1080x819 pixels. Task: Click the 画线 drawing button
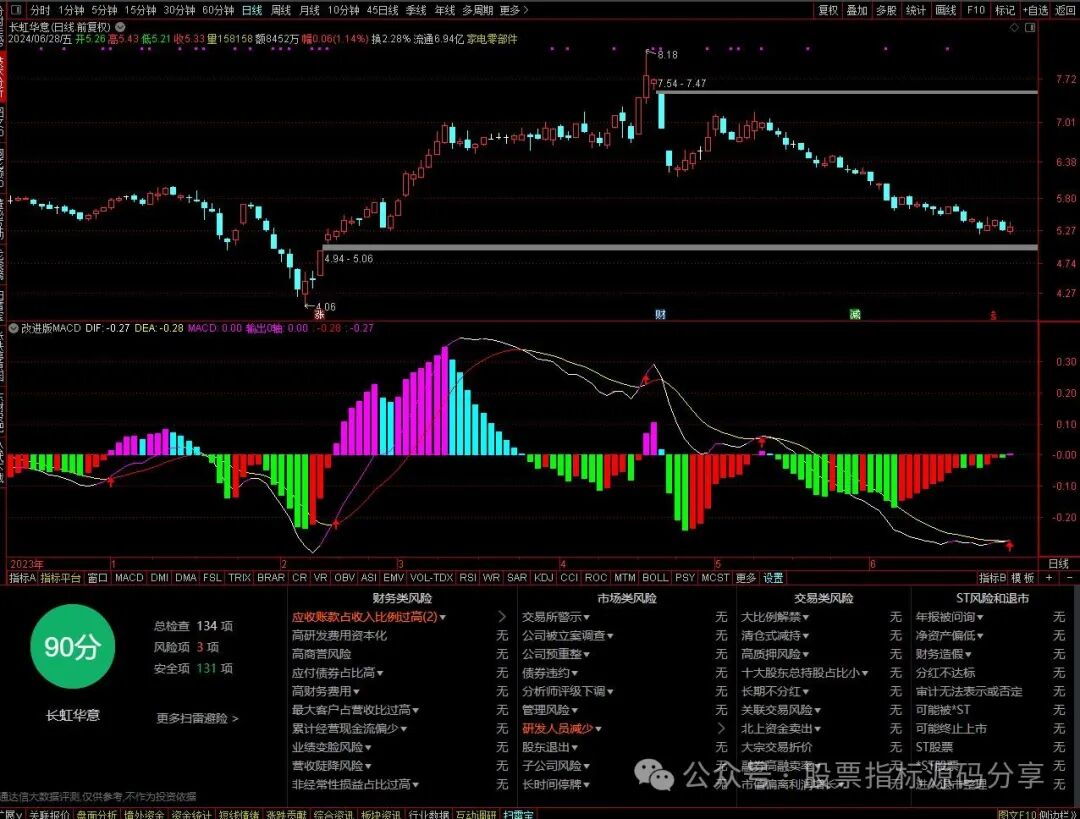(x=946, y=10)
